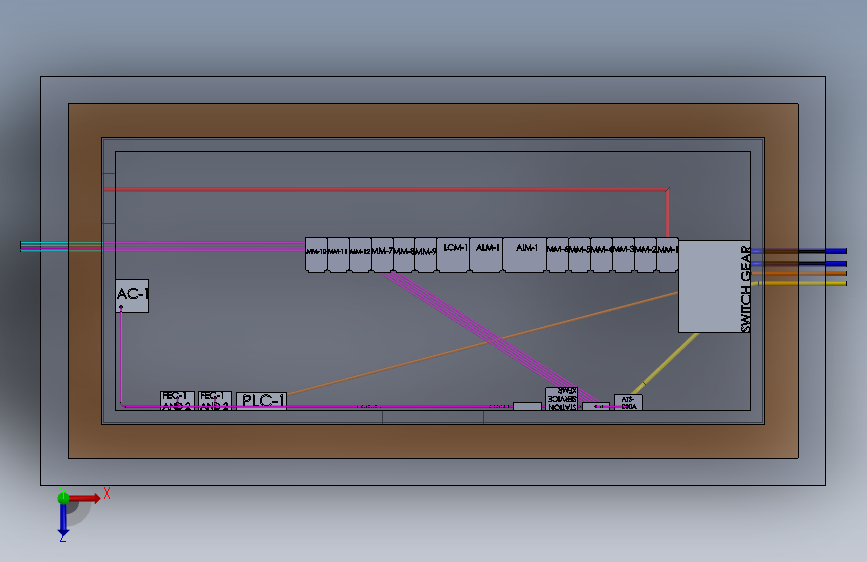Click the red X axis arrow
The height and width of the screenshot is (562, 867).
point(86,498)
